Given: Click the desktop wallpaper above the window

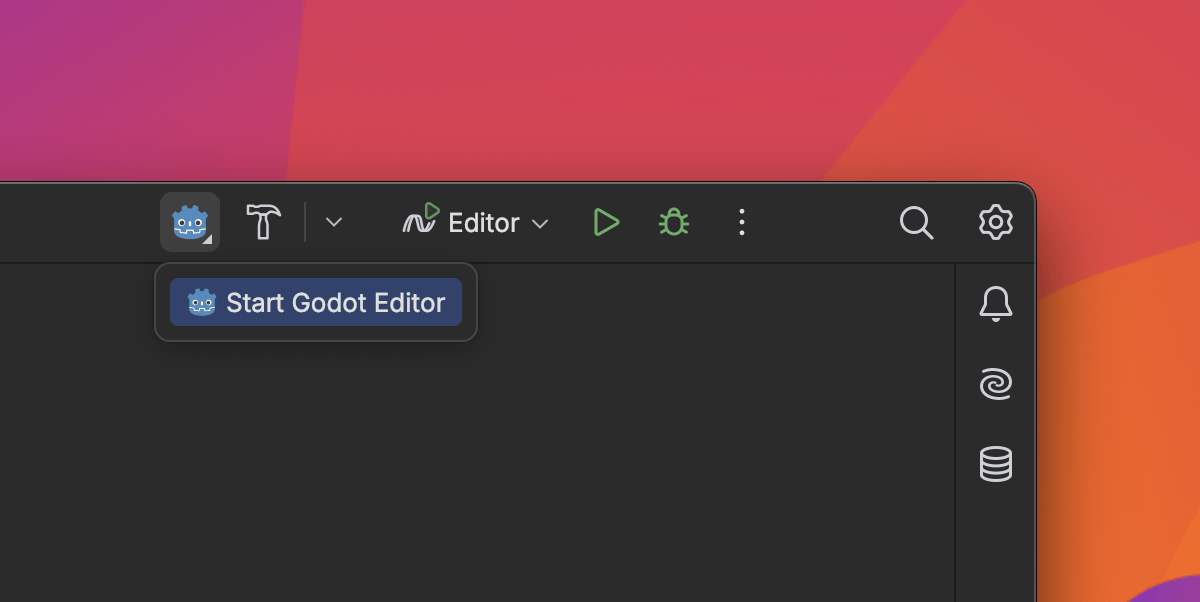Looking at the screenshot, I should [x=600, y=90].
